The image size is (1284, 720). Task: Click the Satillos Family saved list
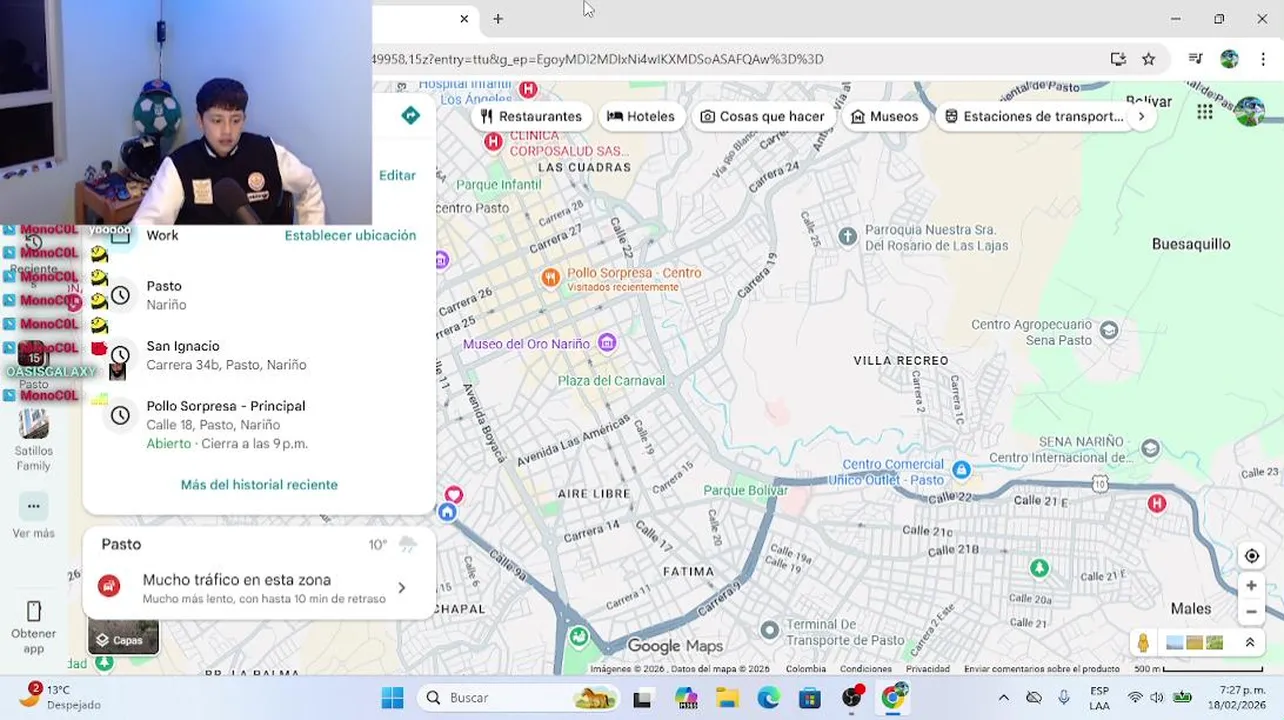33,440
